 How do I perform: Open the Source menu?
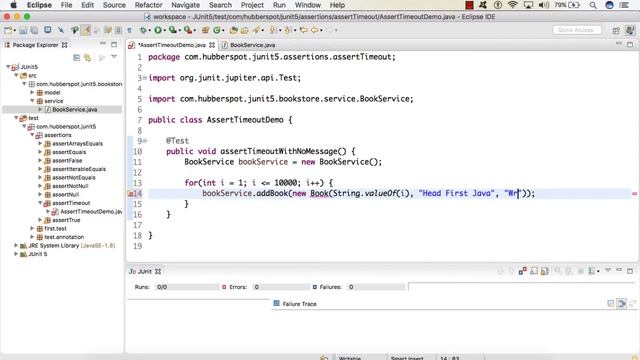point(114,5)
